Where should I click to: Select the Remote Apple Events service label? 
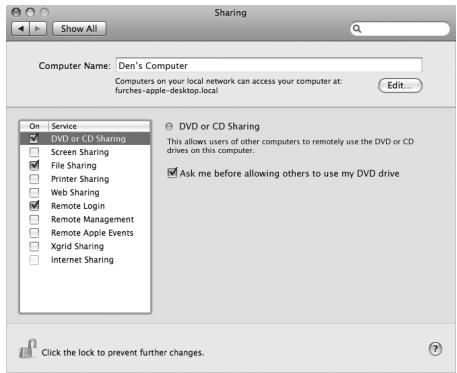tap(92, 233)
